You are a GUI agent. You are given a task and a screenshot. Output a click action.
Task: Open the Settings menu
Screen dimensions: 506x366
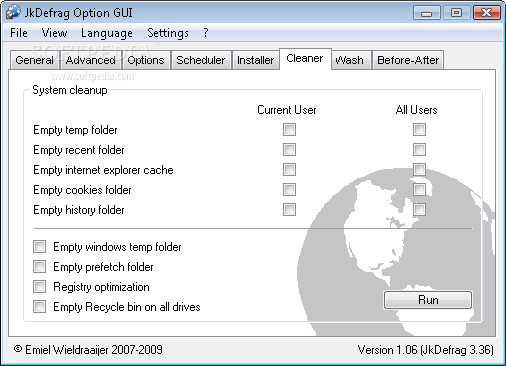pos(168,33)
